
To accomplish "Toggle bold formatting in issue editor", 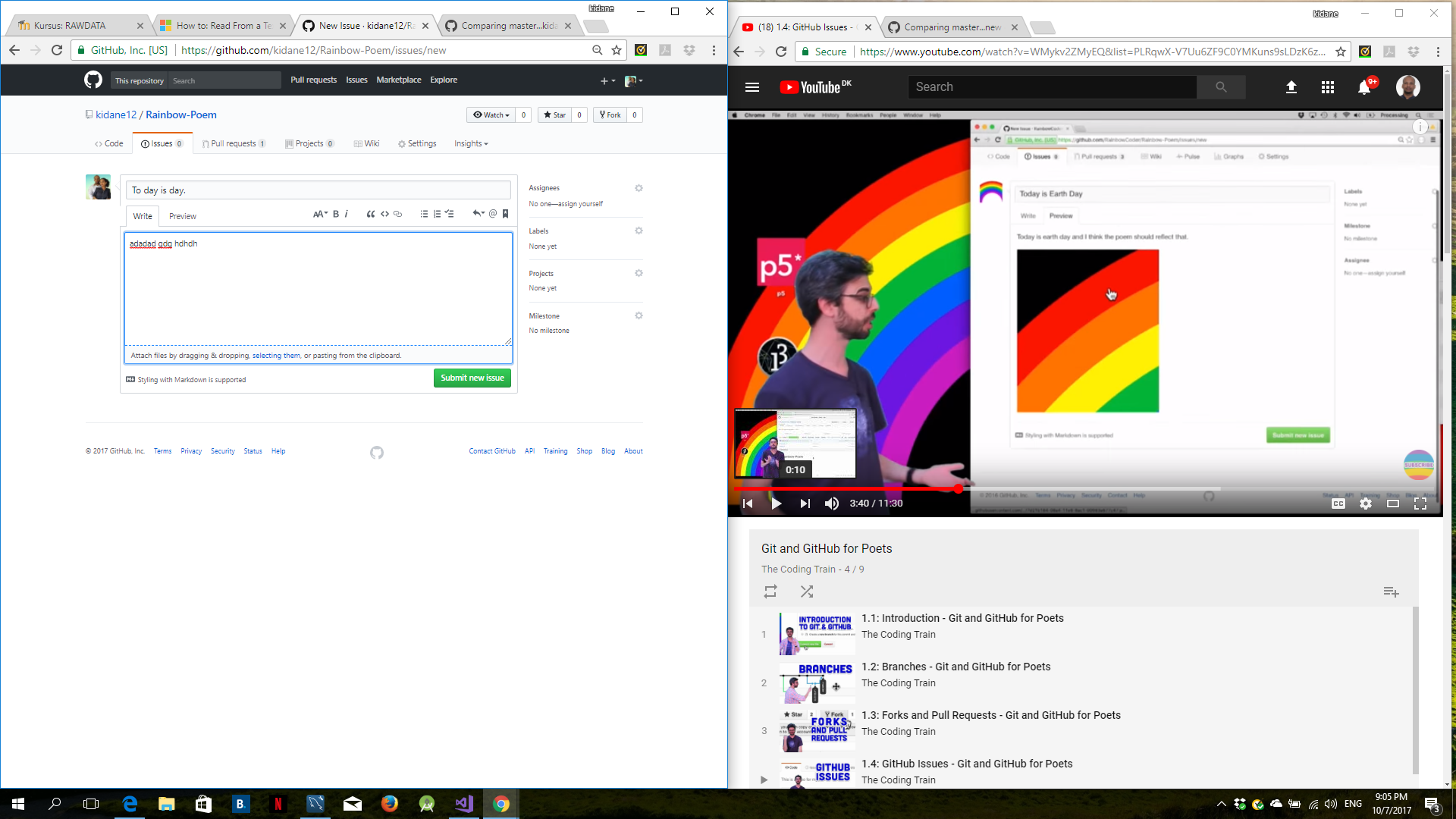I will pyautogui.click(x=336, y=215).
